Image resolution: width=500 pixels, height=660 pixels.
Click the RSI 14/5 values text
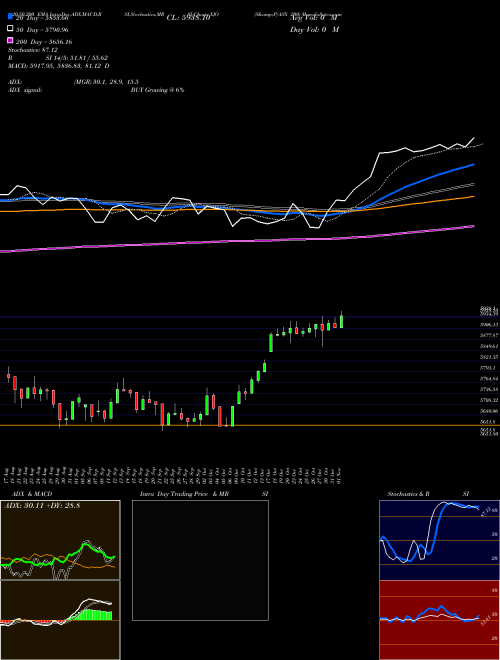click(x=77, y=58)
